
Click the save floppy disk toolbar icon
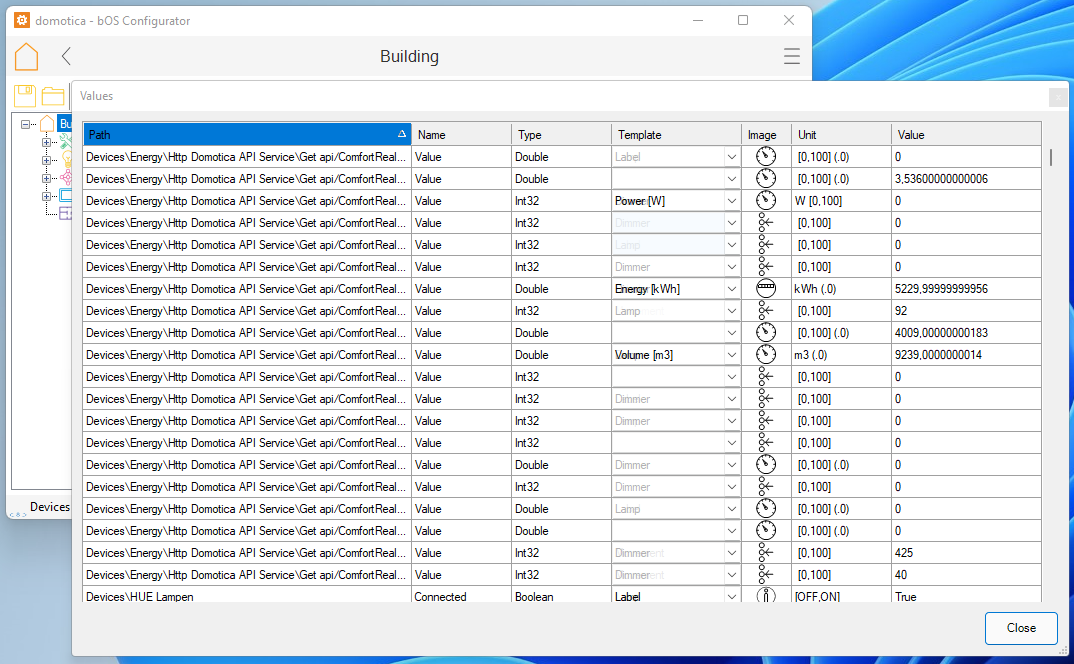click(x=25, y=96)
